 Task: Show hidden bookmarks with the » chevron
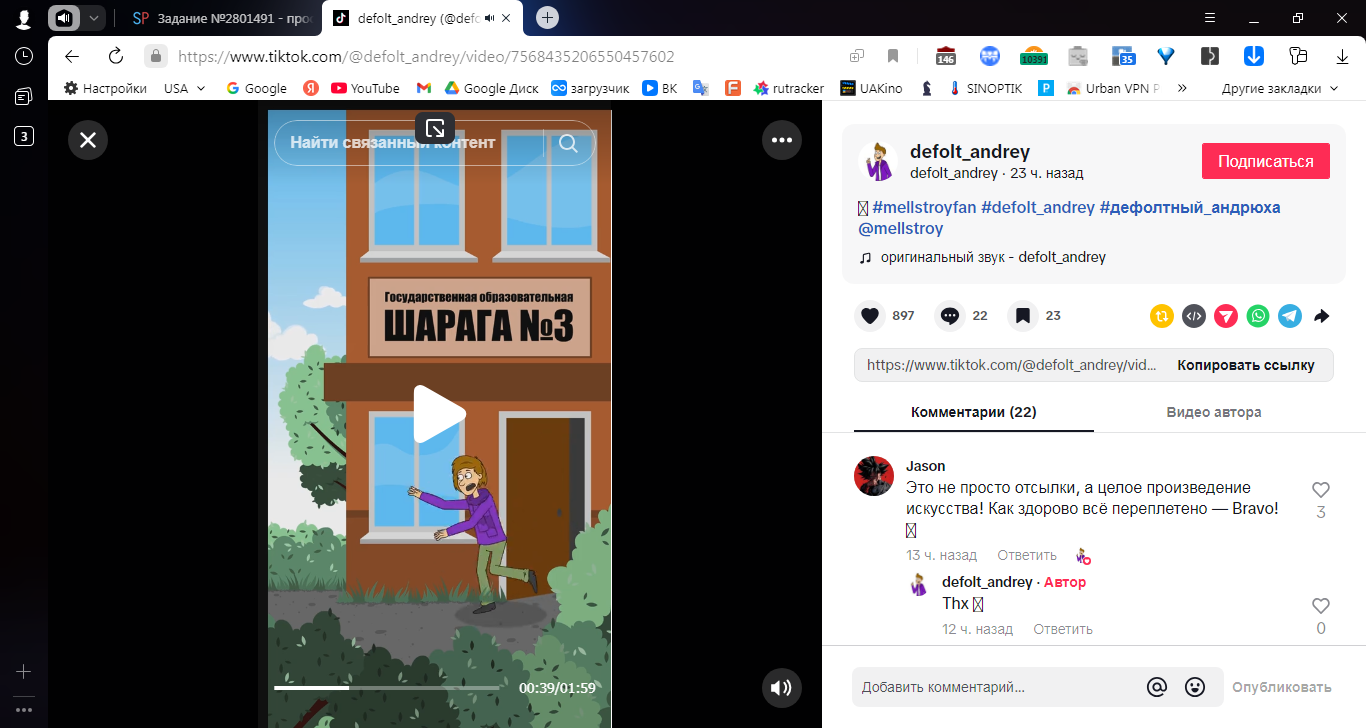(1182, 88)
